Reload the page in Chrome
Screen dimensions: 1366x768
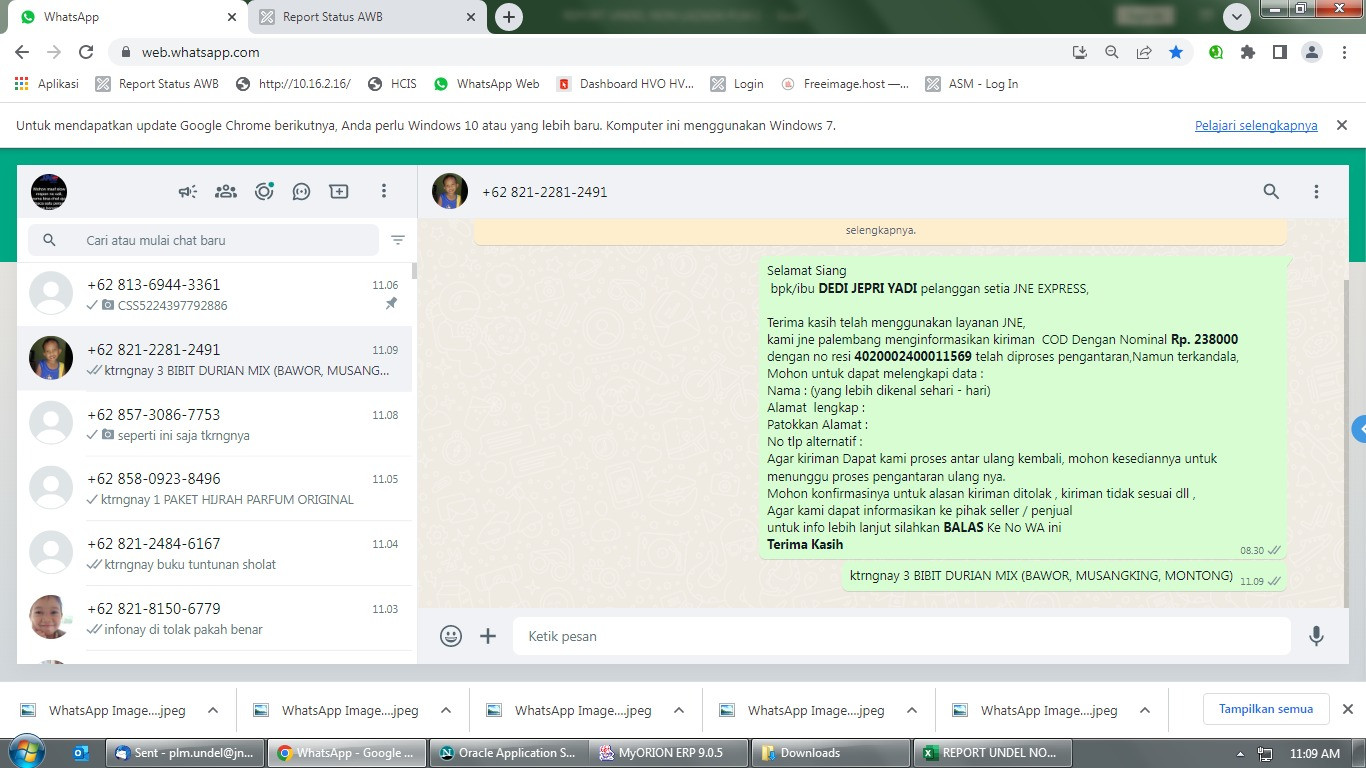point(86,52)
